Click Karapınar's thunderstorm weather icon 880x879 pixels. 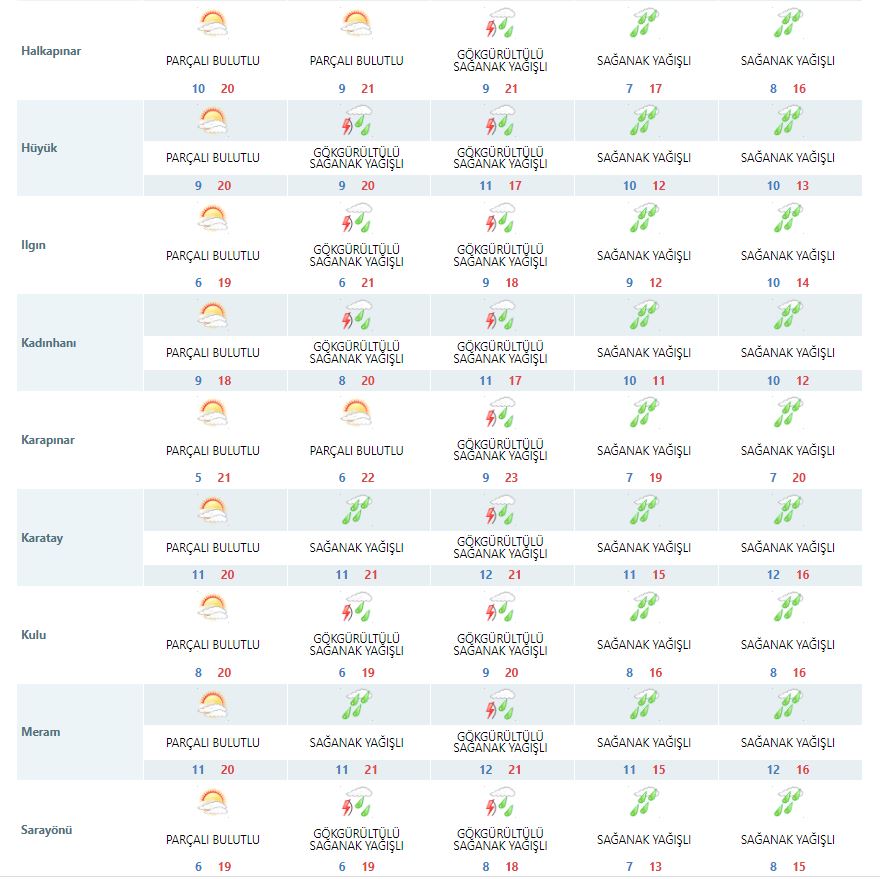[500, 414]
